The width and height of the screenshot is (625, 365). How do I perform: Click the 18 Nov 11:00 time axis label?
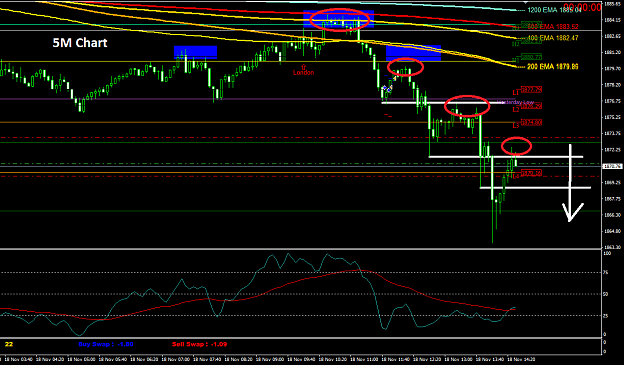point(365,359)
